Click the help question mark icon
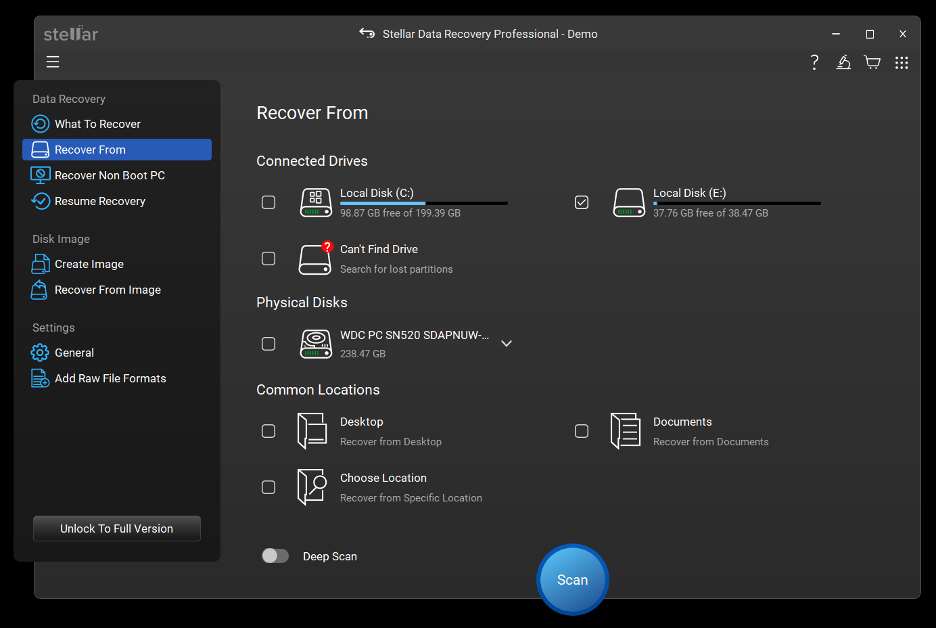 814,63
